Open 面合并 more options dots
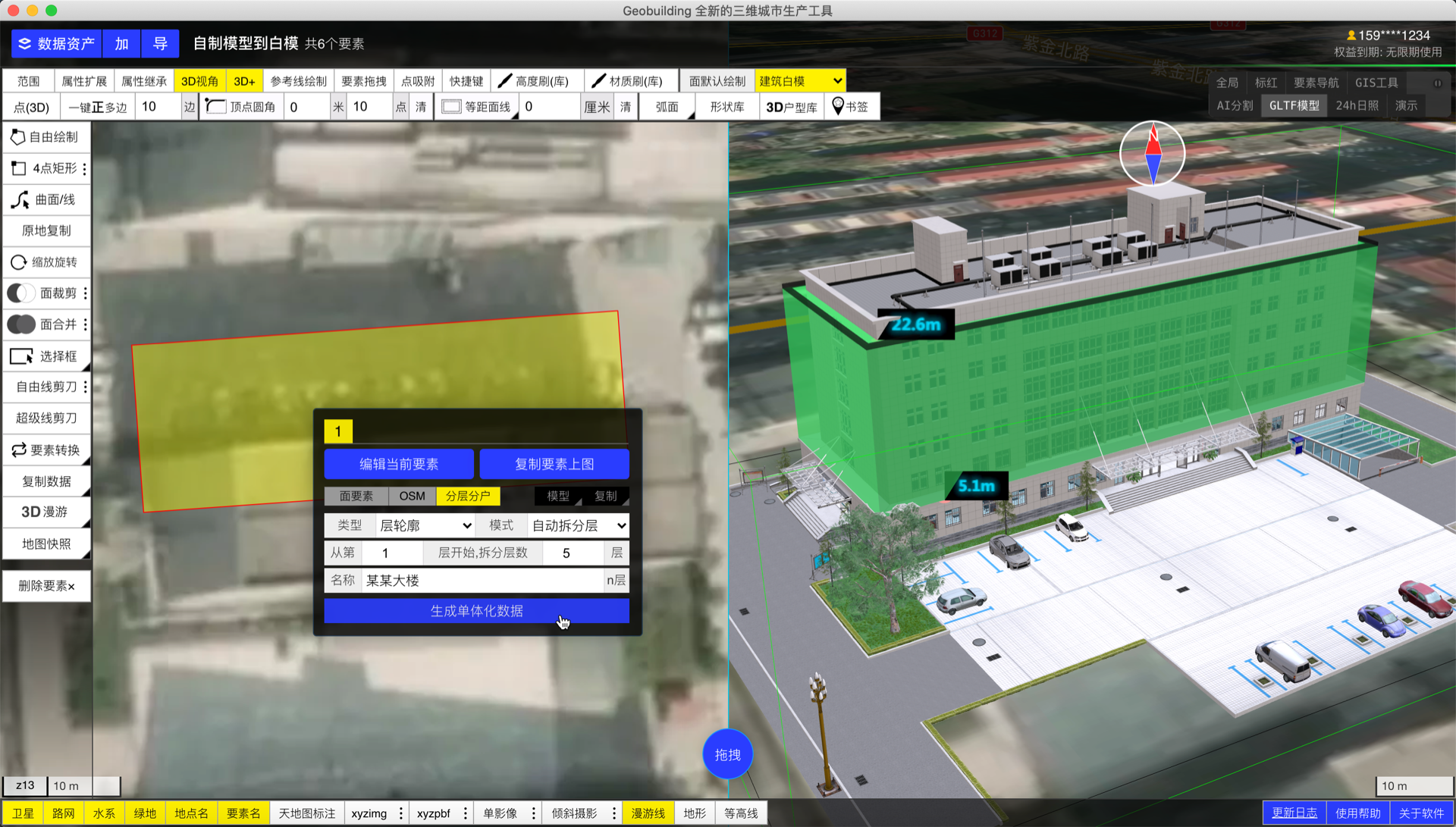1456x827 pixels. coord(85,324)
